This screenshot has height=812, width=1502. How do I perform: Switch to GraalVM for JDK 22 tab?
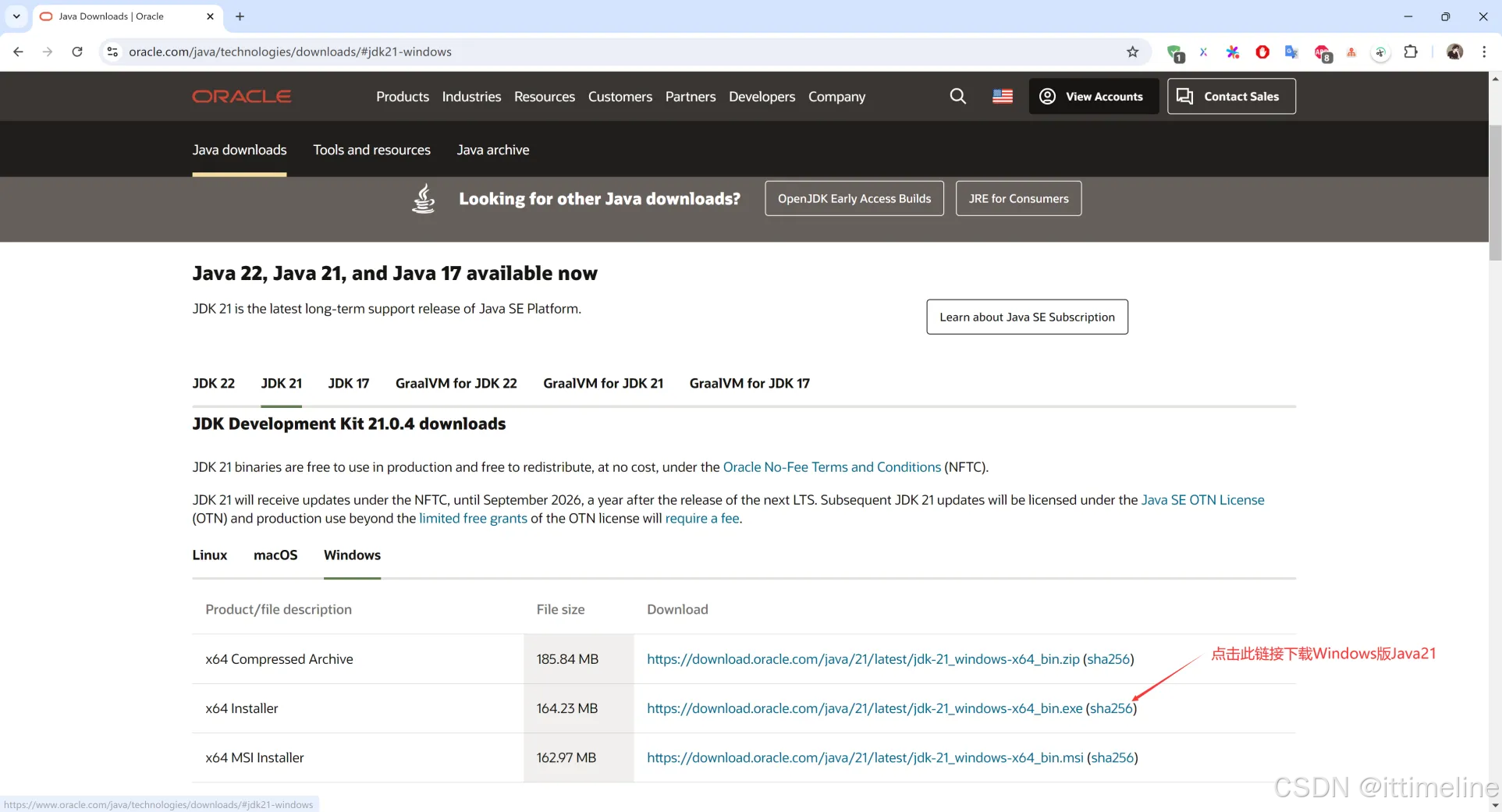click(456, 383)
